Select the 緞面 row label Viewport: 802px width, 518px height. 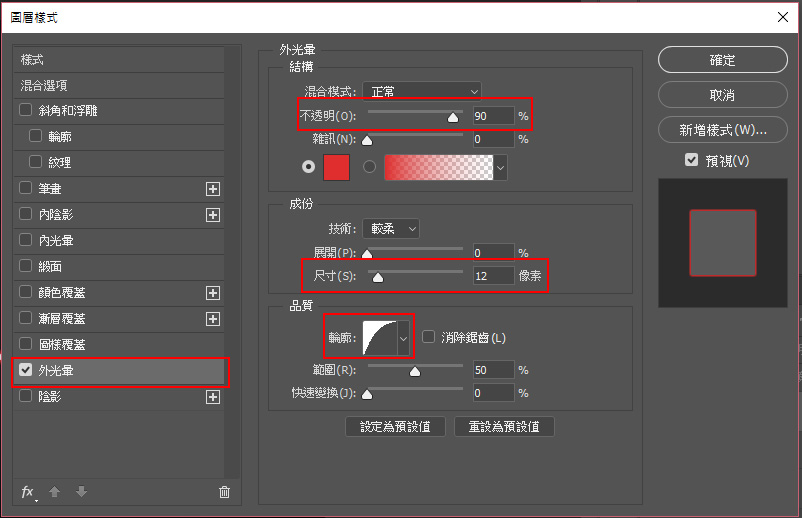(50, 266)
